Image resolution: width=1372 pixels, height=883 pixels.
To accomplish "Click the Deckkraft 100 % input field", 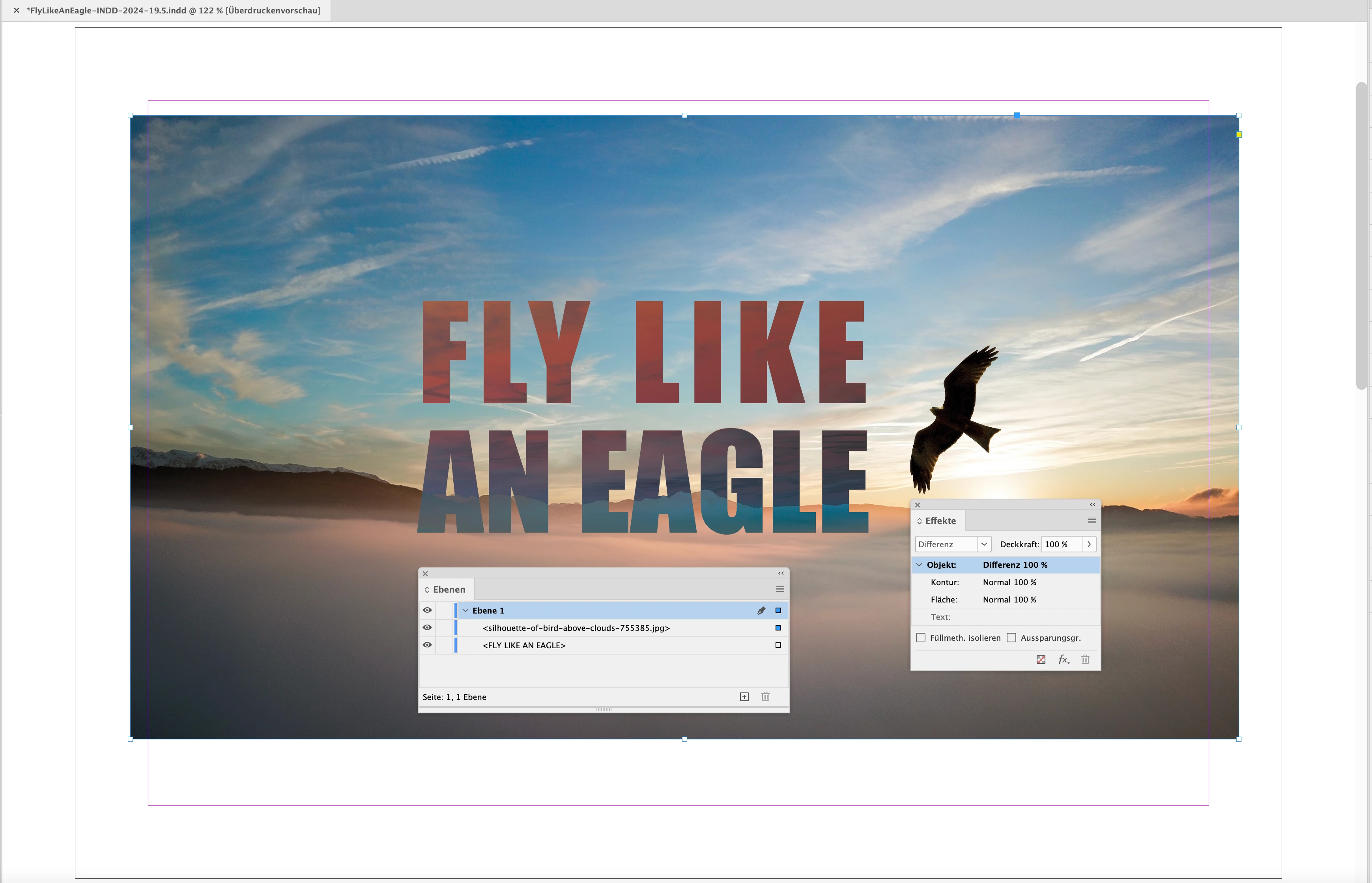I will pyautogui.click(x=1060, y=544).
